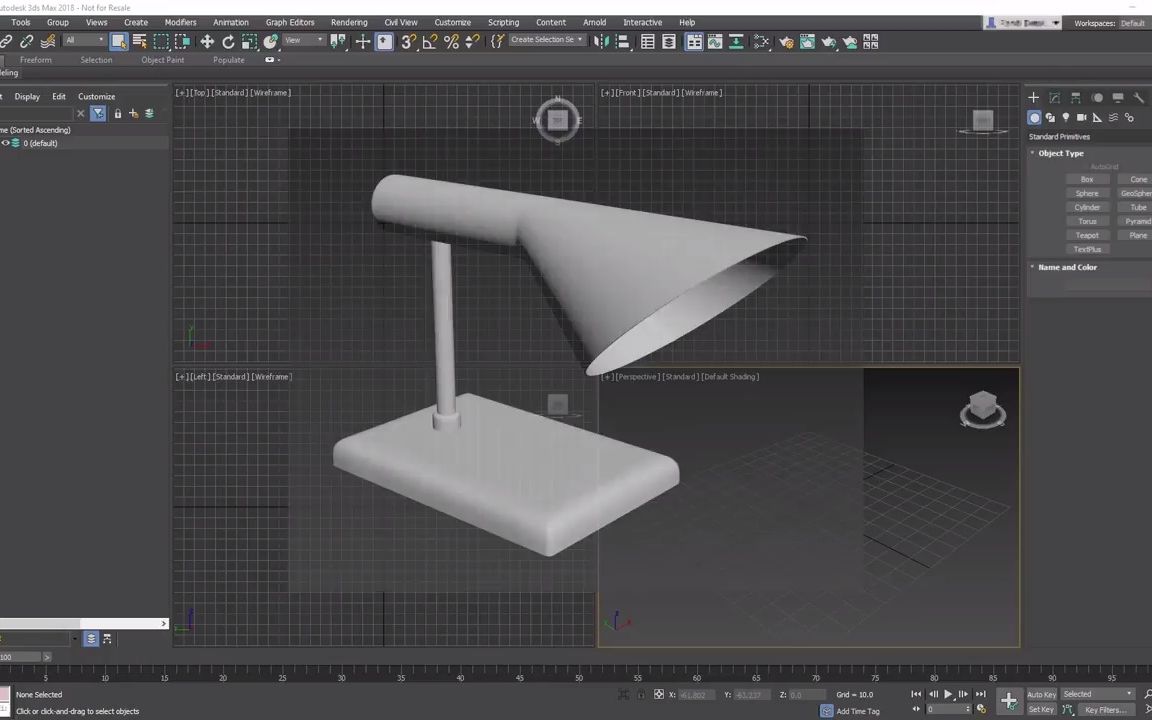Screen dimensions: 1152x720
Task: Open the Rendering menu
Action: click(349, 22)
